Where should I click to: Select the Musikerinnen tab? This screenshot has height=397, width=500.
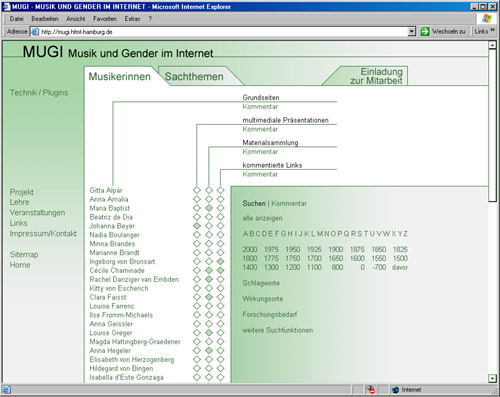120,76
